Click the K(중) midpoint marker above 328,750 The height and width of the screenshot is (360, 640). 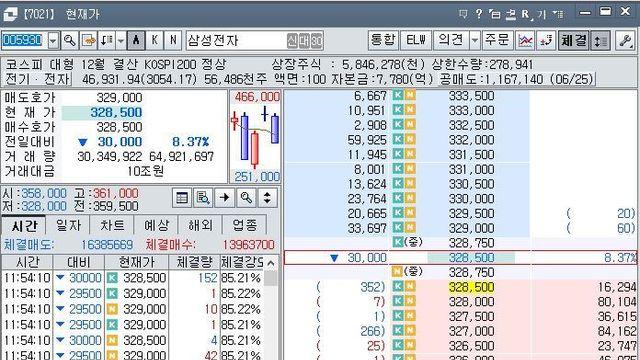click(x=407, y=242)
